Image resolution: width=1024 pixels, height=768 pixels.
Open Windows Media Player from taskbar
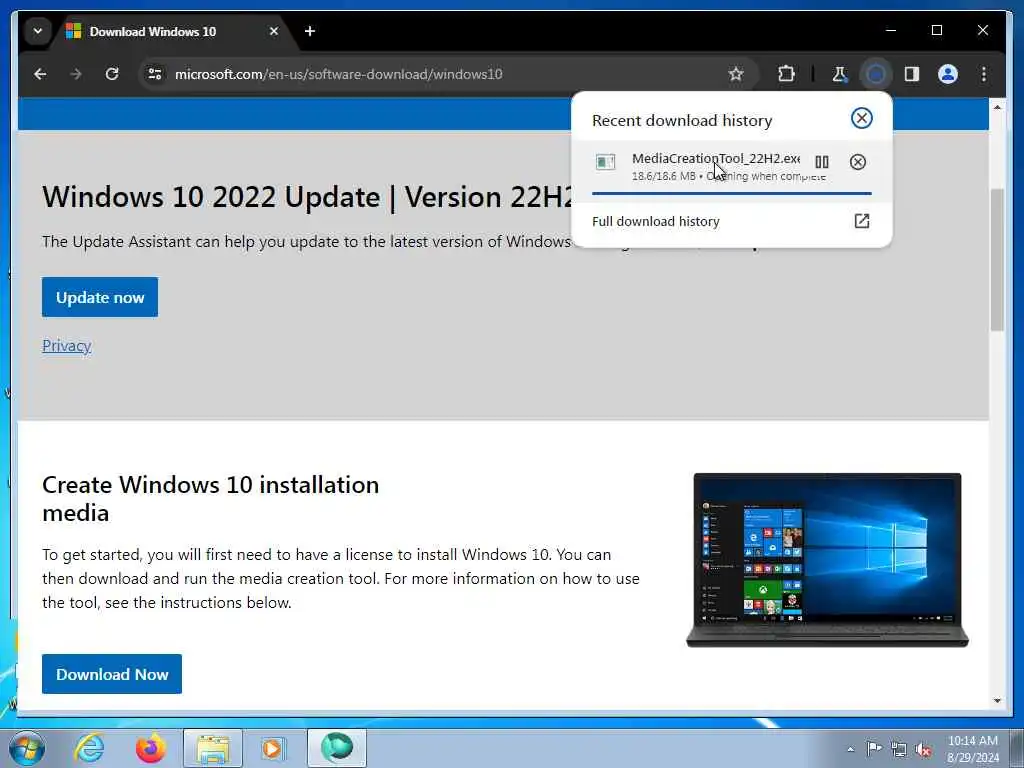[272, 748]
